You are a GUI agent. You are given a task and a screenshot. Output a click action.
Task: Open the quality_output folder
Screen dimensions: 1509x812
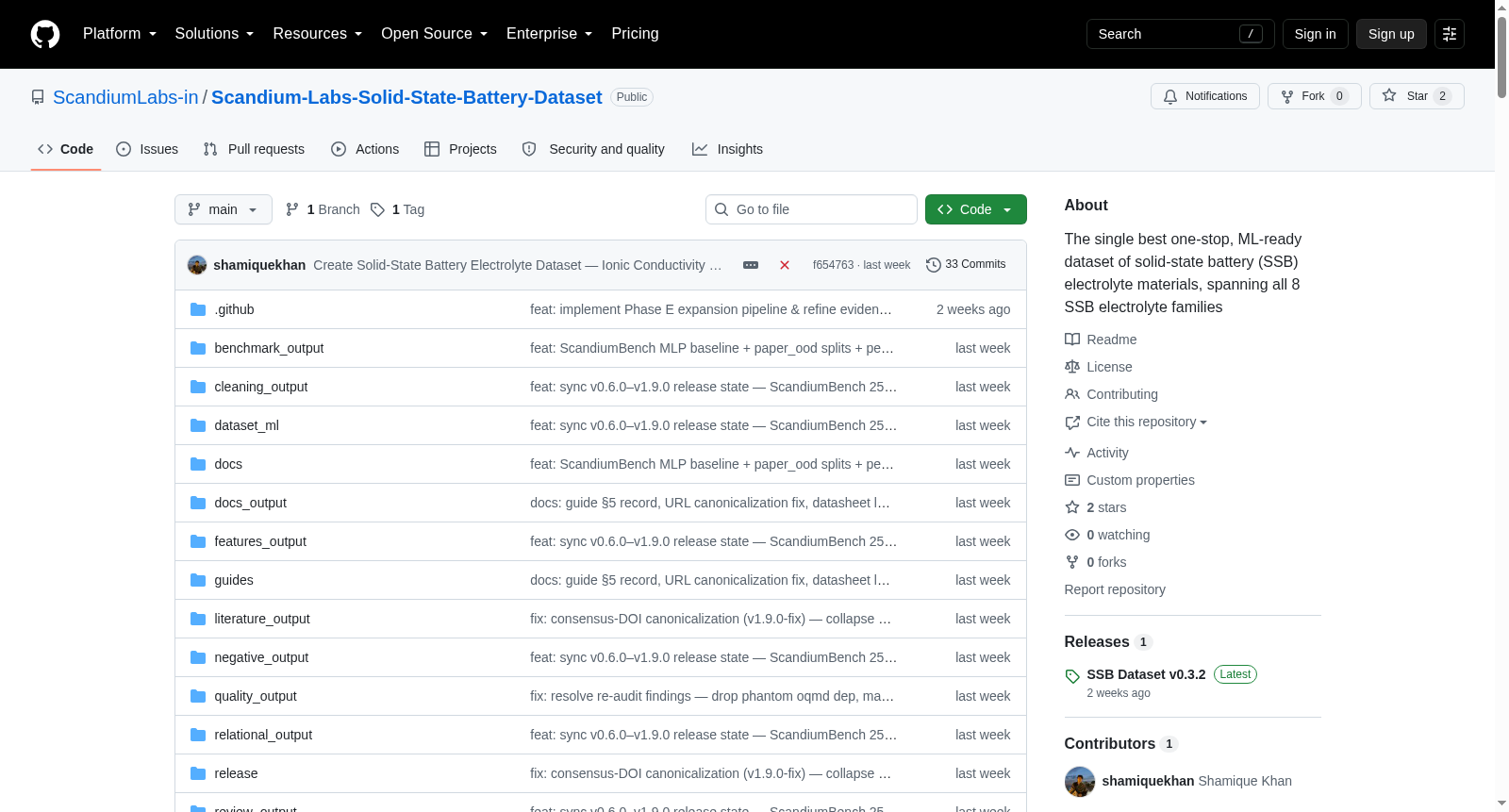tap(256, 696)
